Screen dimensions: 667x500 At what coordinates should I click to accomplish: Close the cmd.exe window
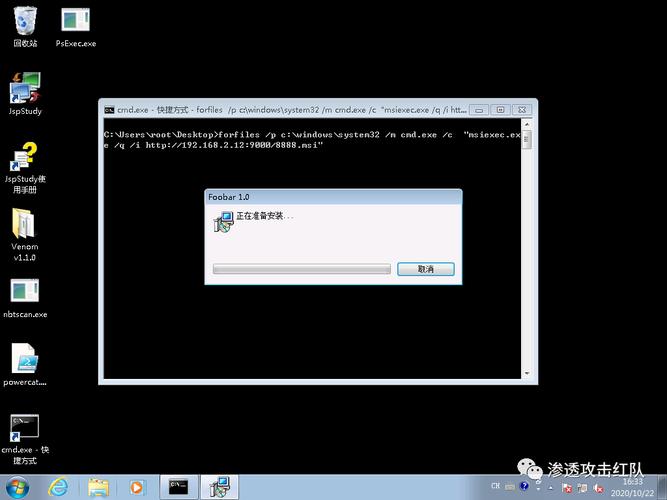coord(522,110)
